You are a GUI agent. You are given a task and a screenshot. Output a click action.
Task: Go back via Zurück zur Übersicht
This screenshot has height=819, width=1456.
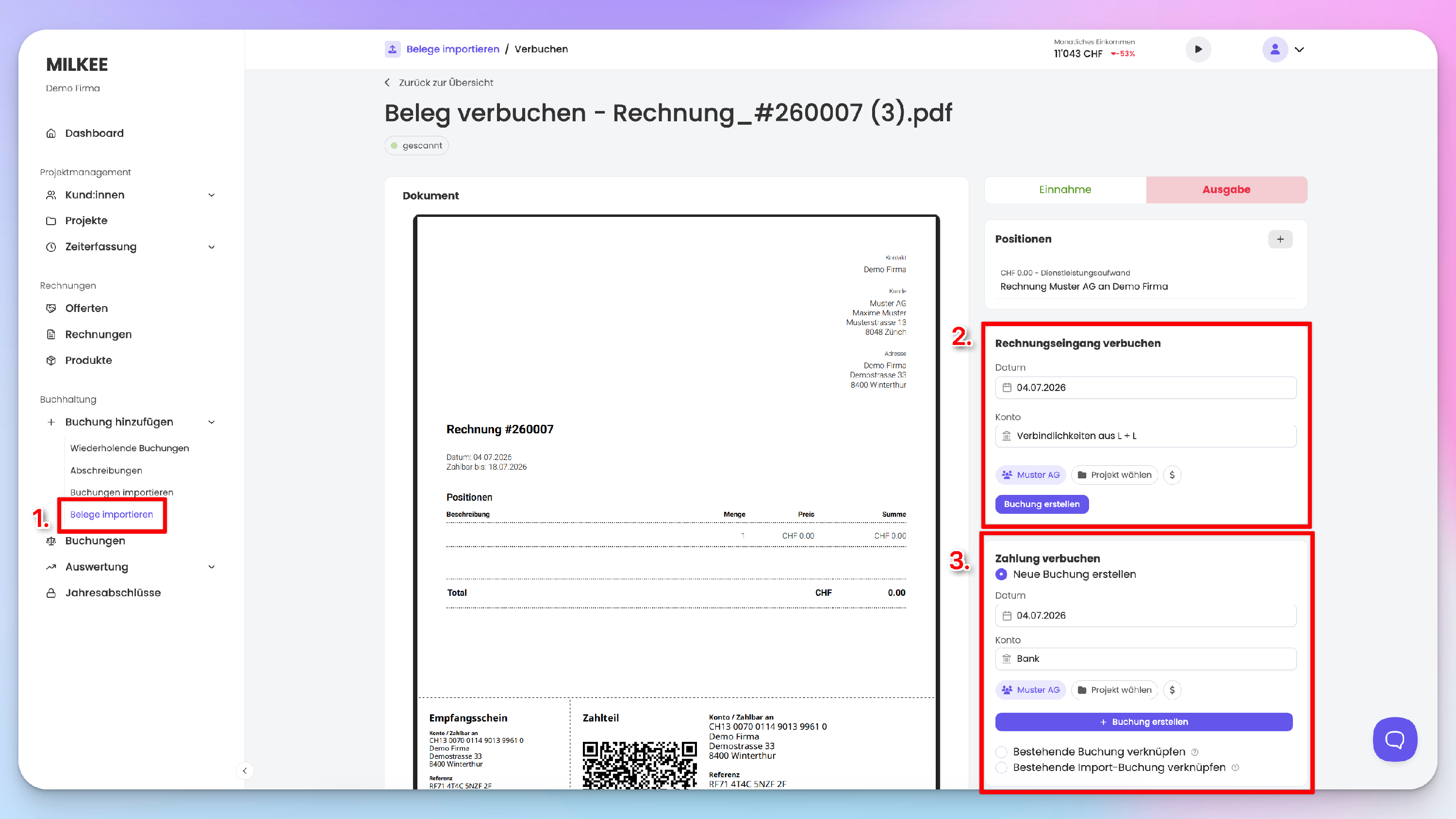[439, 82]
